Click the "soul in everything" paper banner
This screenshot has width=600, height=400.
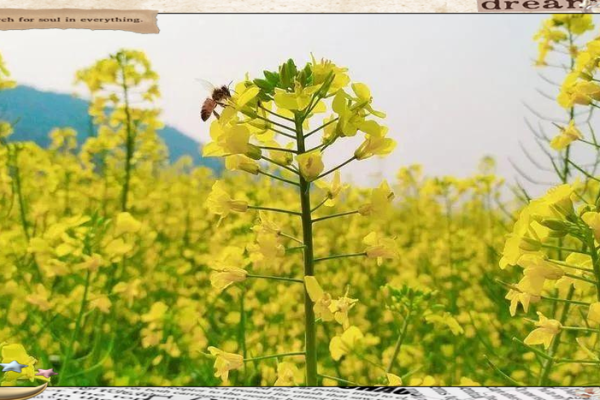coord(78,19)
